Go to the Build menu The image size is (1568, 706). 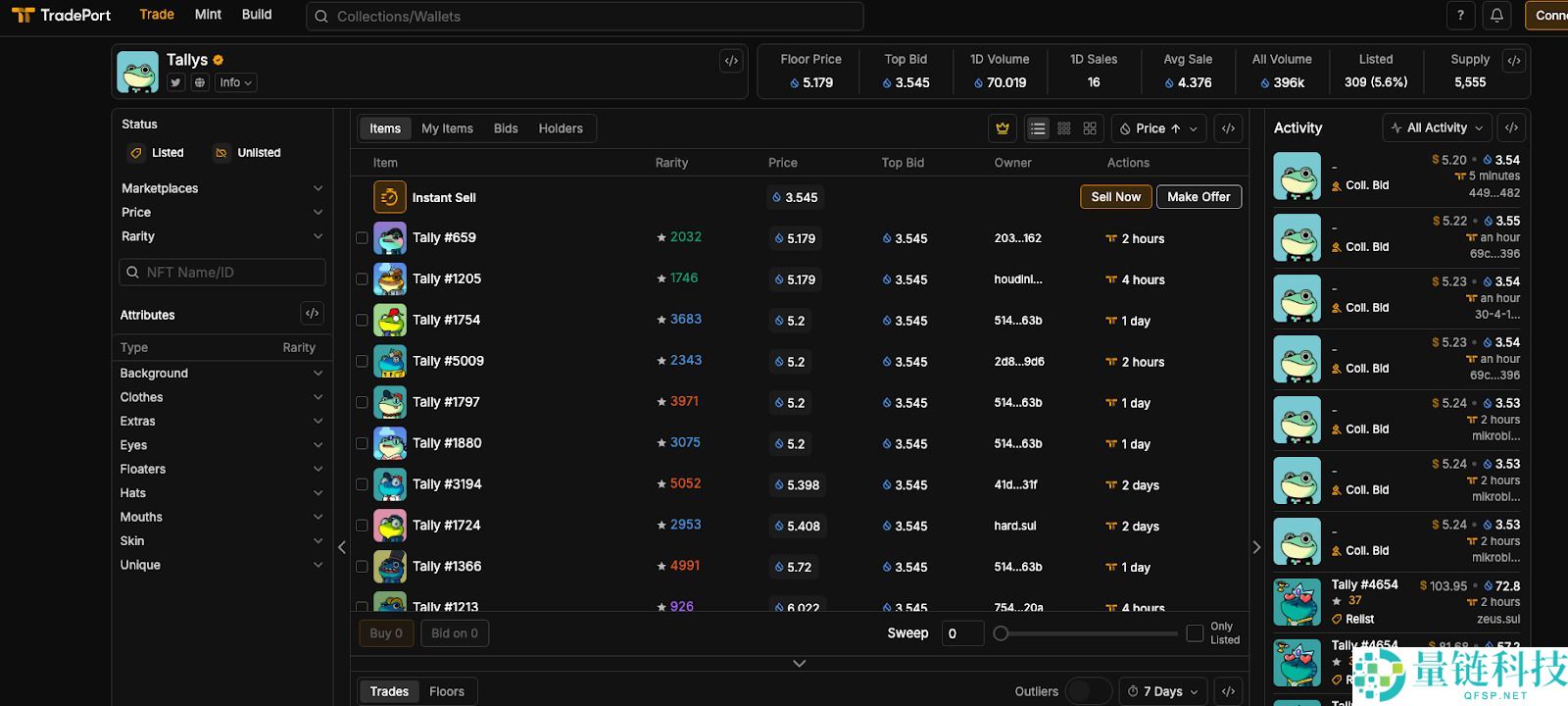click(257, 15)
